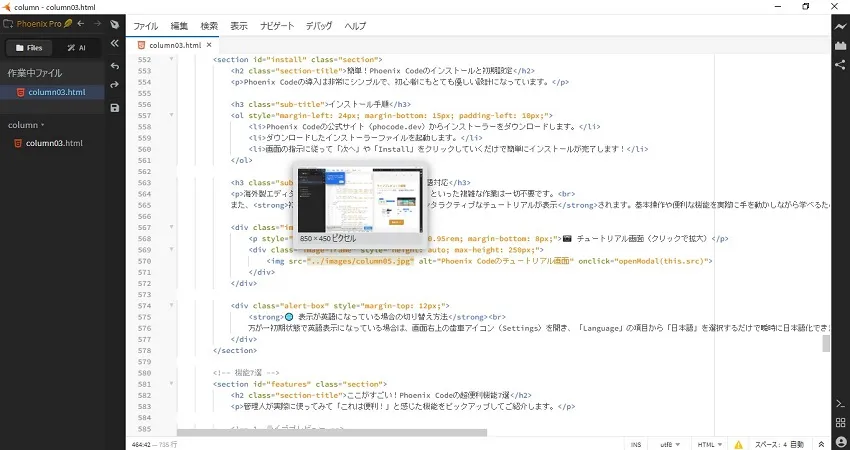This screenshot has width=850, height=450.
Task: Expand bottom panel with double up chevron
Action: [x=821, y=445]
